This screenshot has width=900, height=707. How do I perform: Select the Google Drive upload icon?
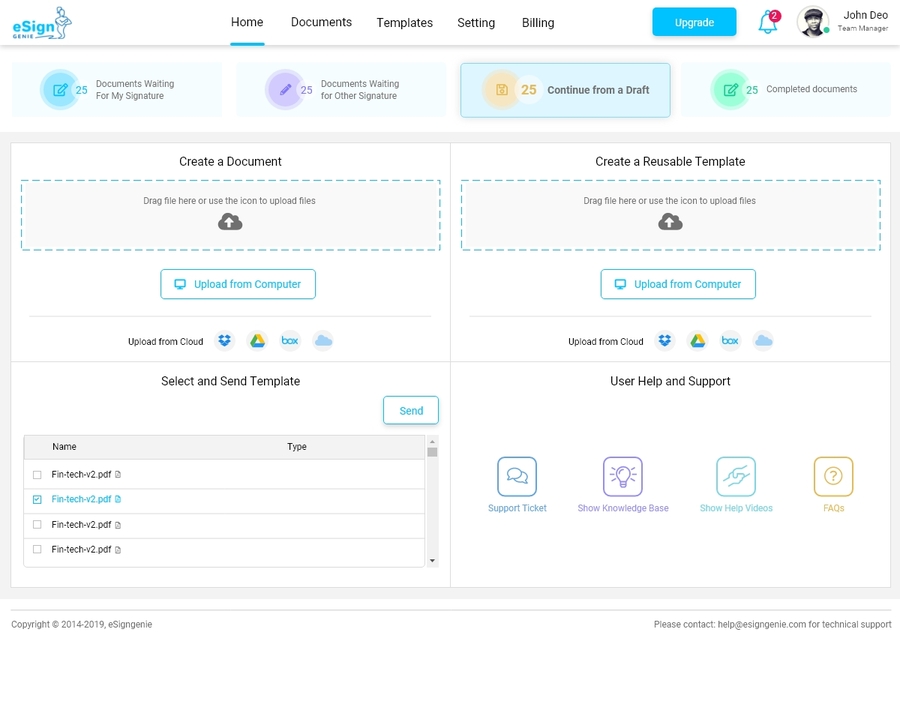pyautogui.click(x=257, y=340)
